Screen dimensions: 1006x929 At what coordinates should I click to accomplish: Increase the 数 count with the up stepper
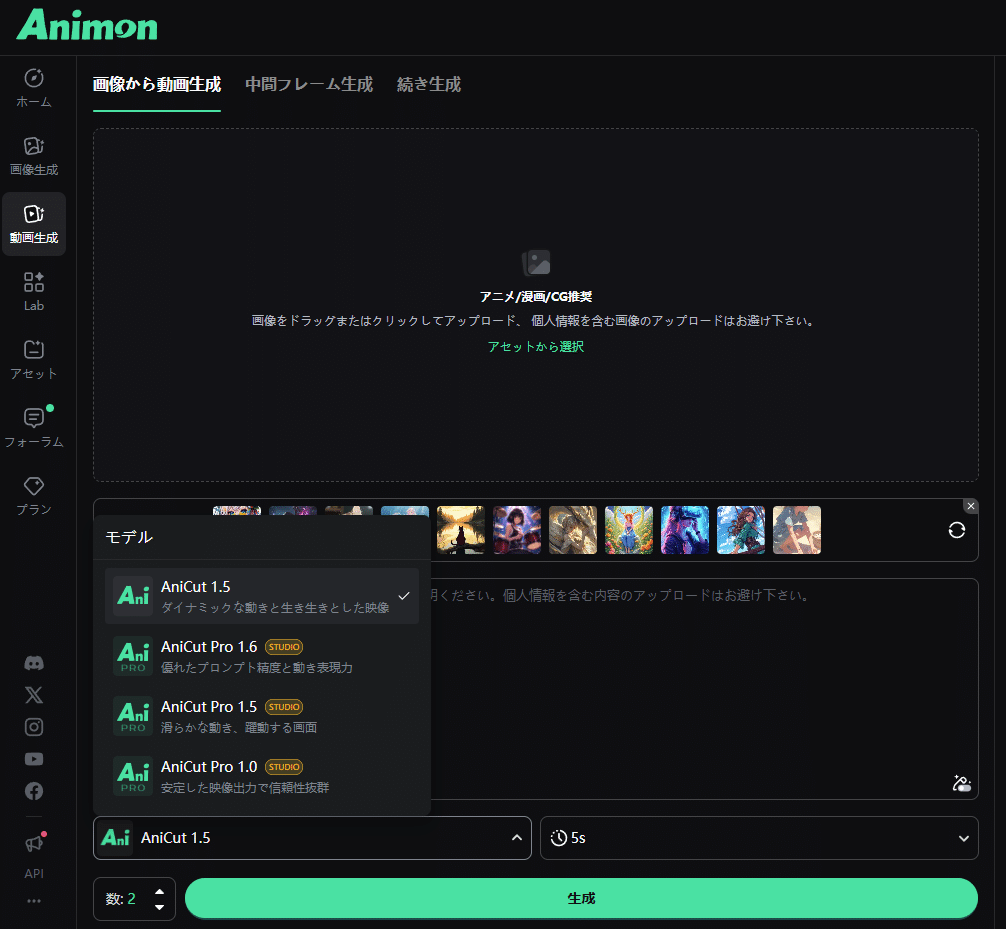(x=159, y=892)
